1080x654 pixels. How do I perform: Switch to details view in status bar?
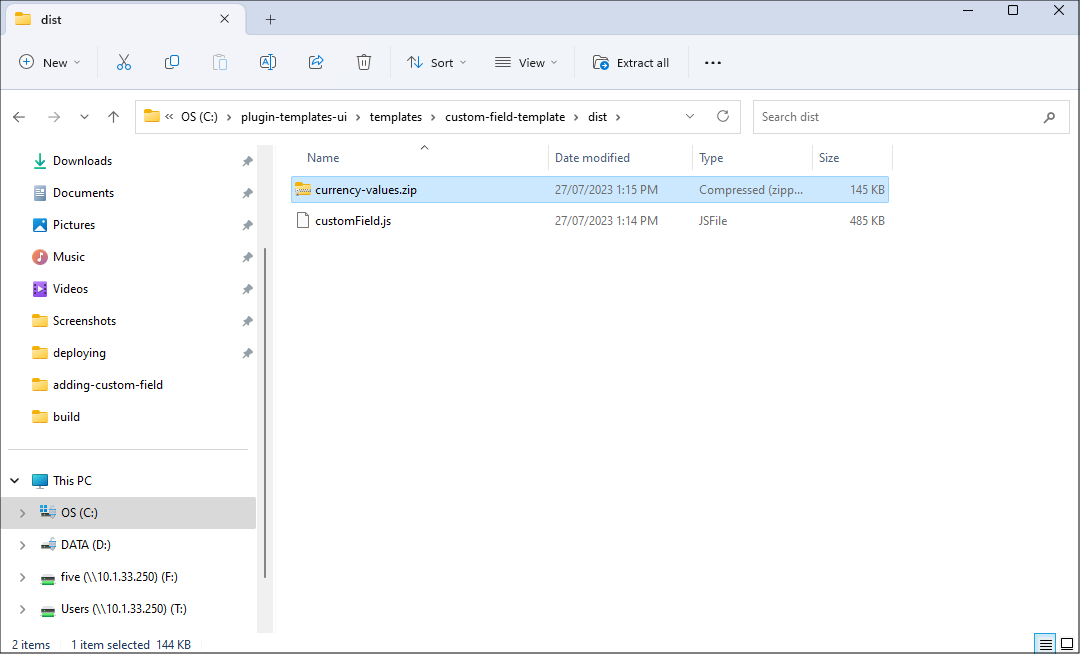point(1046,645)
